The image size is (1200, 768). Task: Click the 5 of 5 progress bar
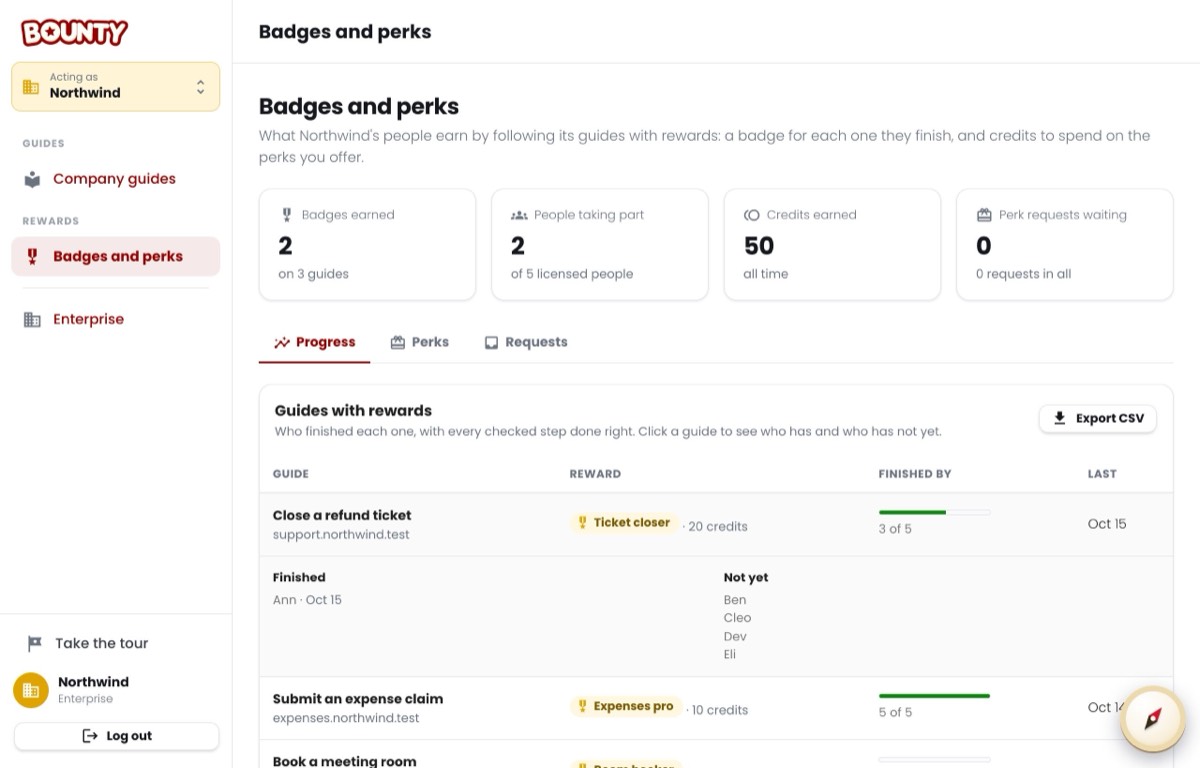[x=934, y=696]
